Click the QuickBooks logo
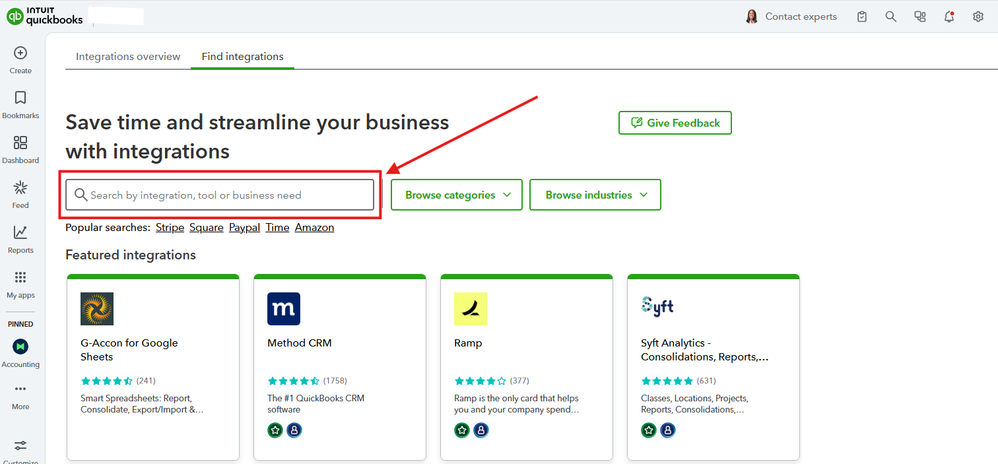 coord(45,17)
